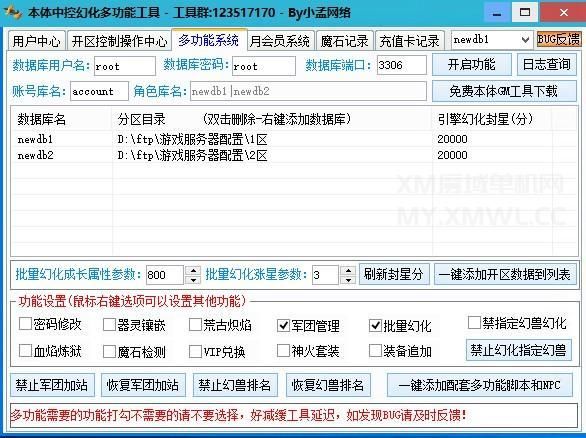
Task: Tick the VIP兑换 checkbox
Action: [x=195, y=351]
